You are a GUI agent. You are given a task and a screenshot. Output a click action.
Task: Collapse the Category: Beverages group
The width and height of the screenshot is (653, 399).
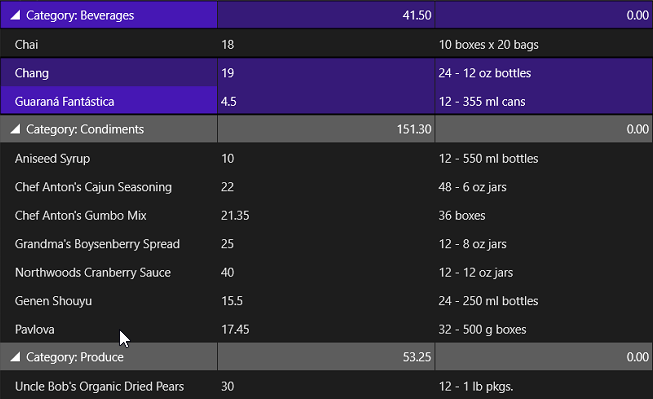click(15, 15)
